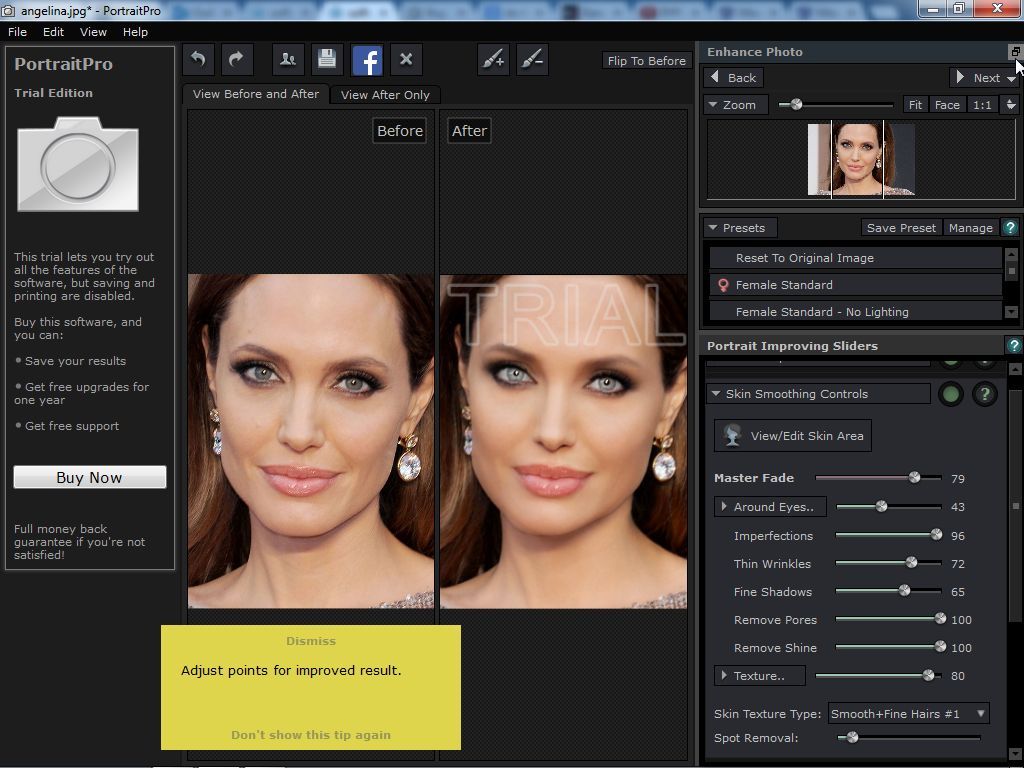Open the Help menu

pyautogui.click(x=135, y=31)
